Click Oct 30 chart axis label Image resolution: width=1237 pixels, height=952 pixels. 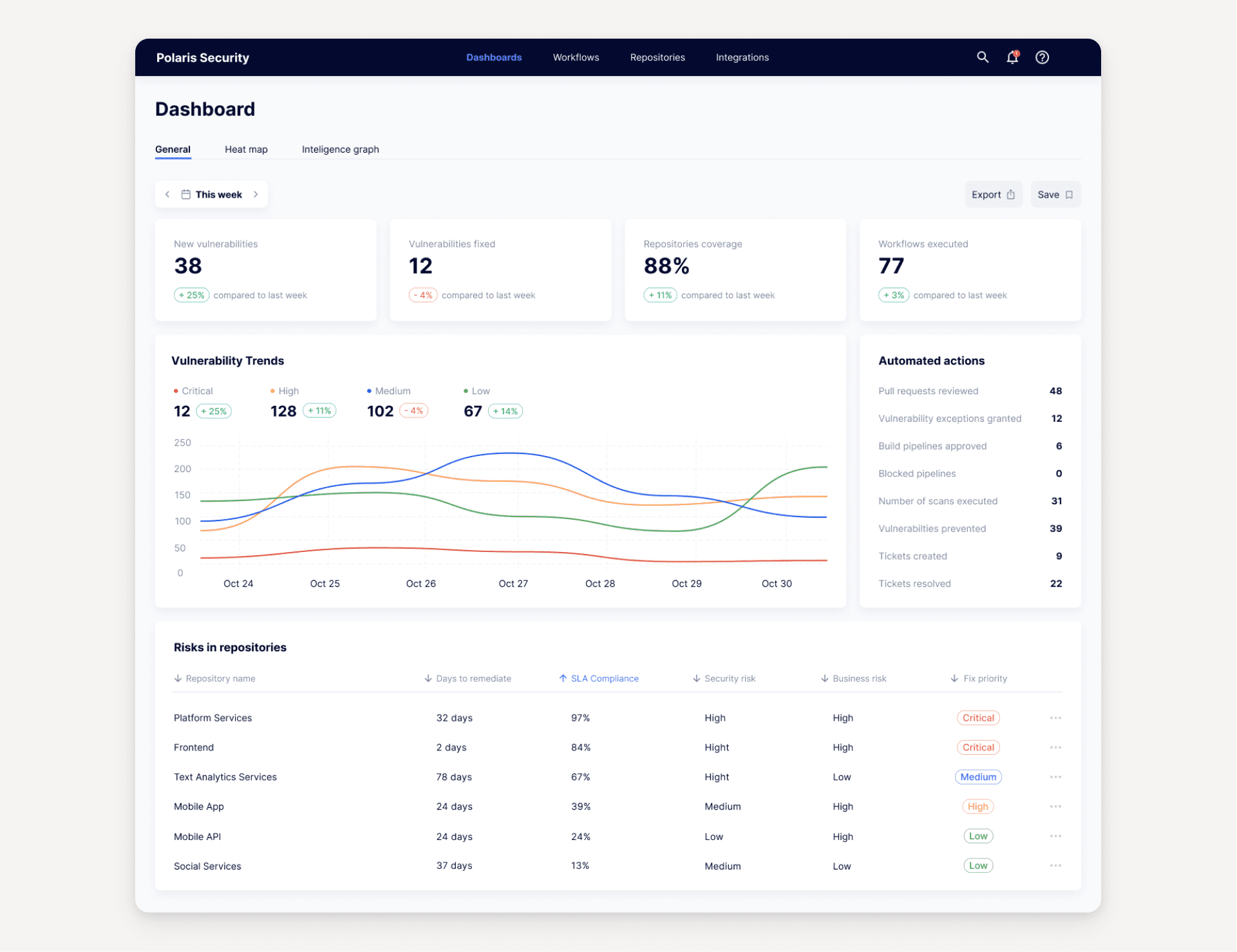point(777,584)
